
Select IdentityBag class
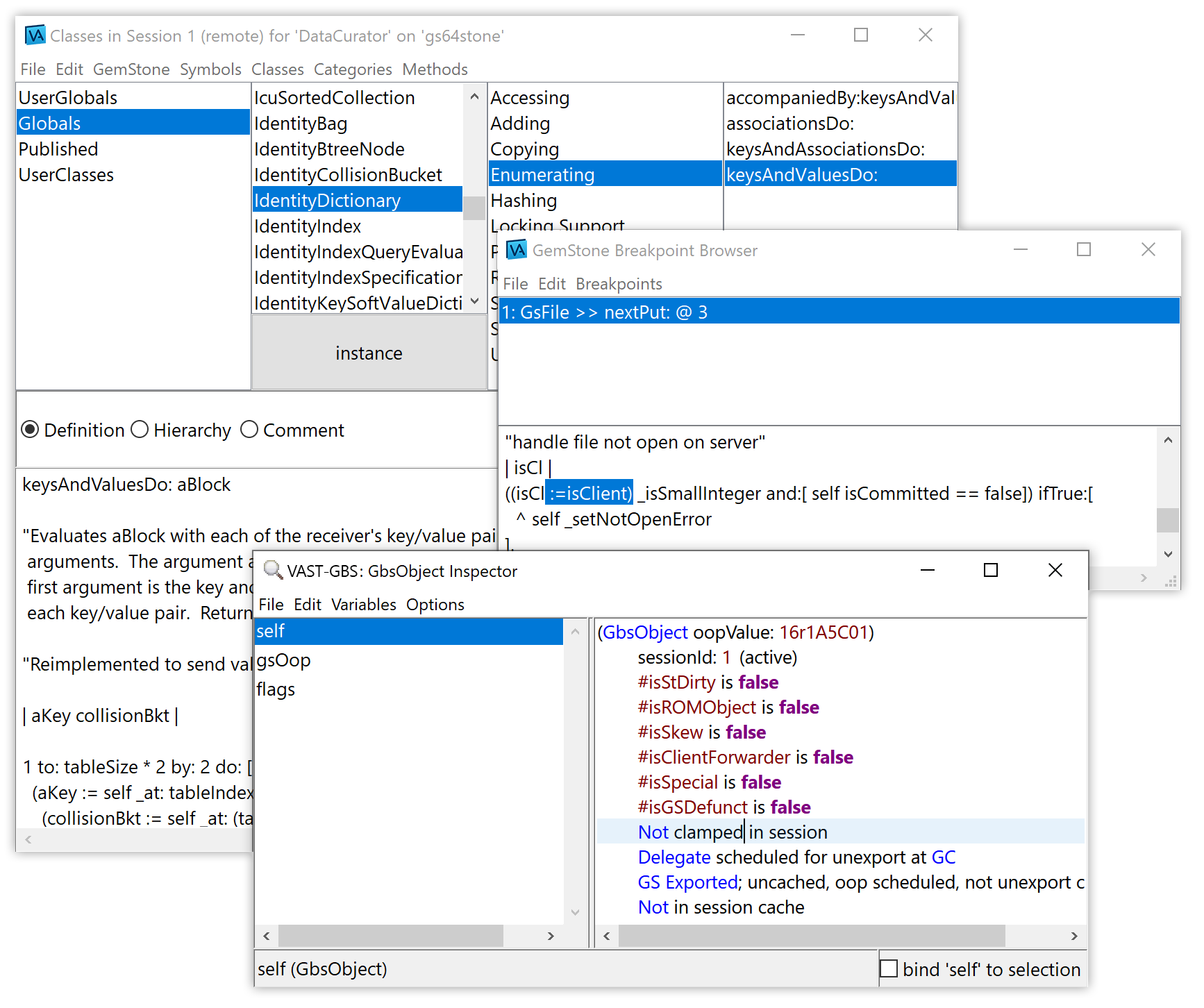coord(358,124)
